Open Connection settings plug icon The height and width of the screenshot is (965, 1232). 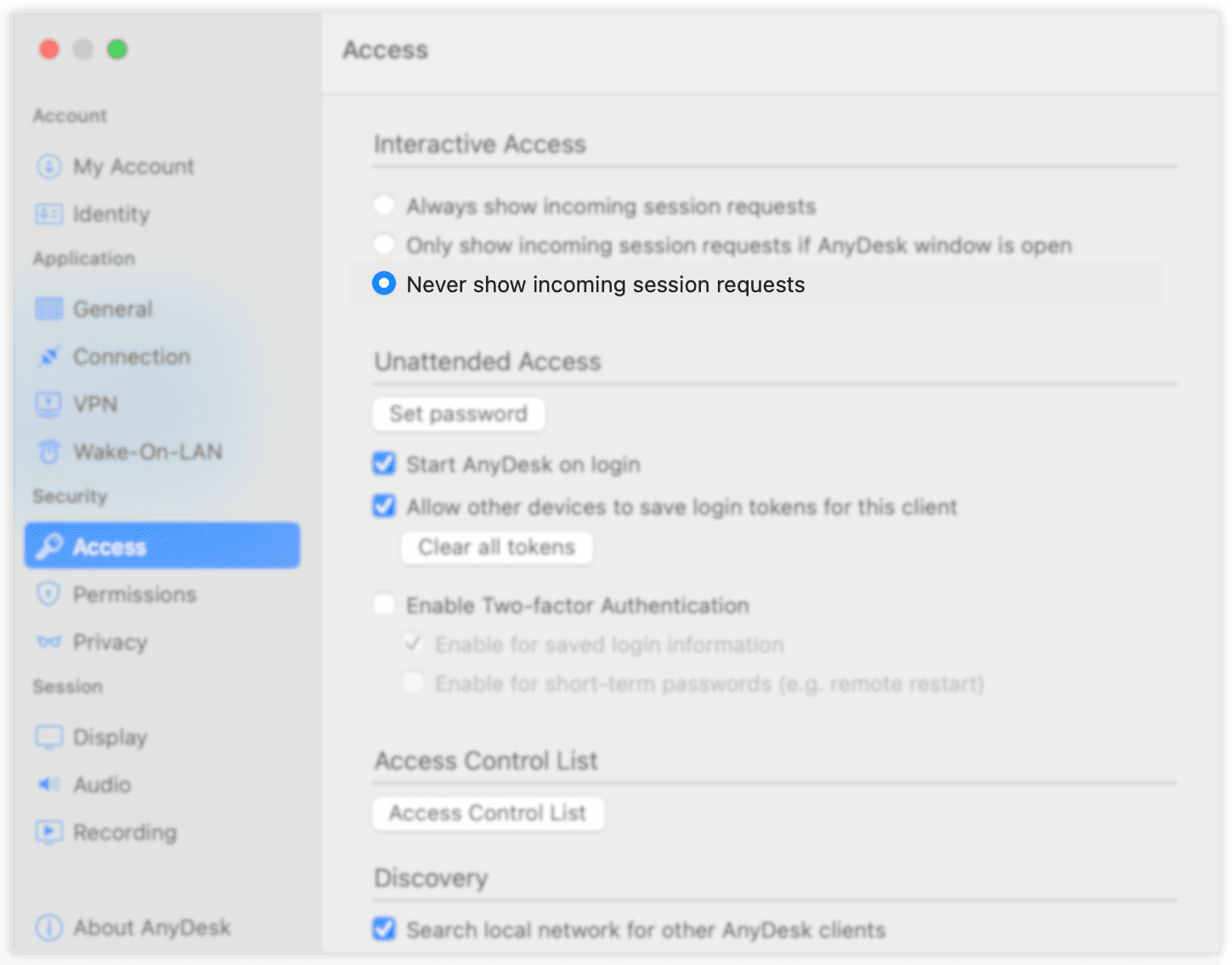coord(48,357)
